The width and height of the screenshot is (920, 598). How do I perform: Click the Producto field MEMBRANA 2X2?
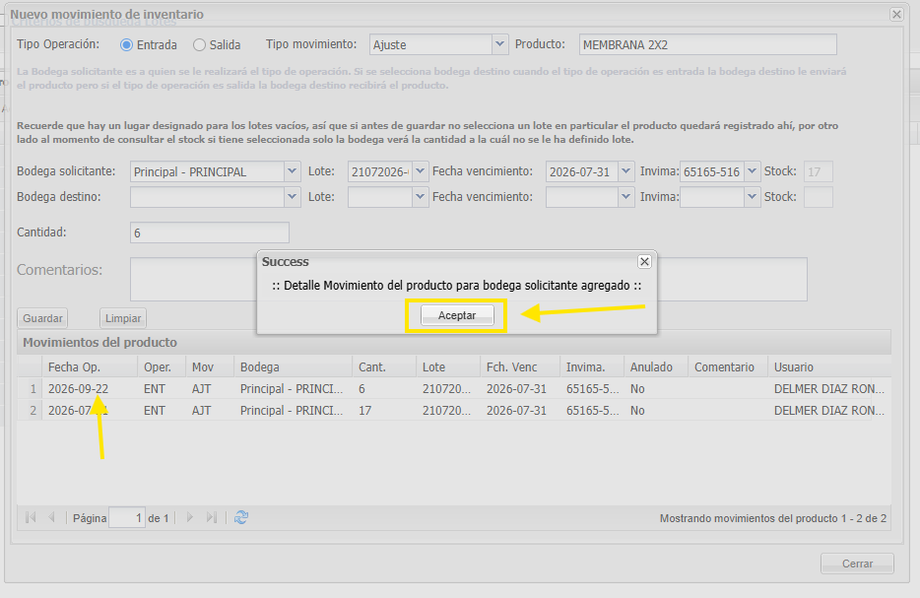point(708,45)
